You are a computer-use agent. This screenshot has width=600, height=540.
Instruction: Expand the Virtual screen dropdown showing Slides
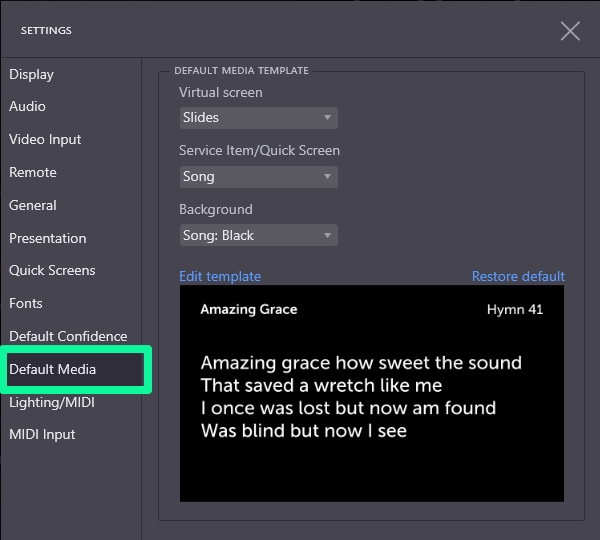[x=258, y=118]
